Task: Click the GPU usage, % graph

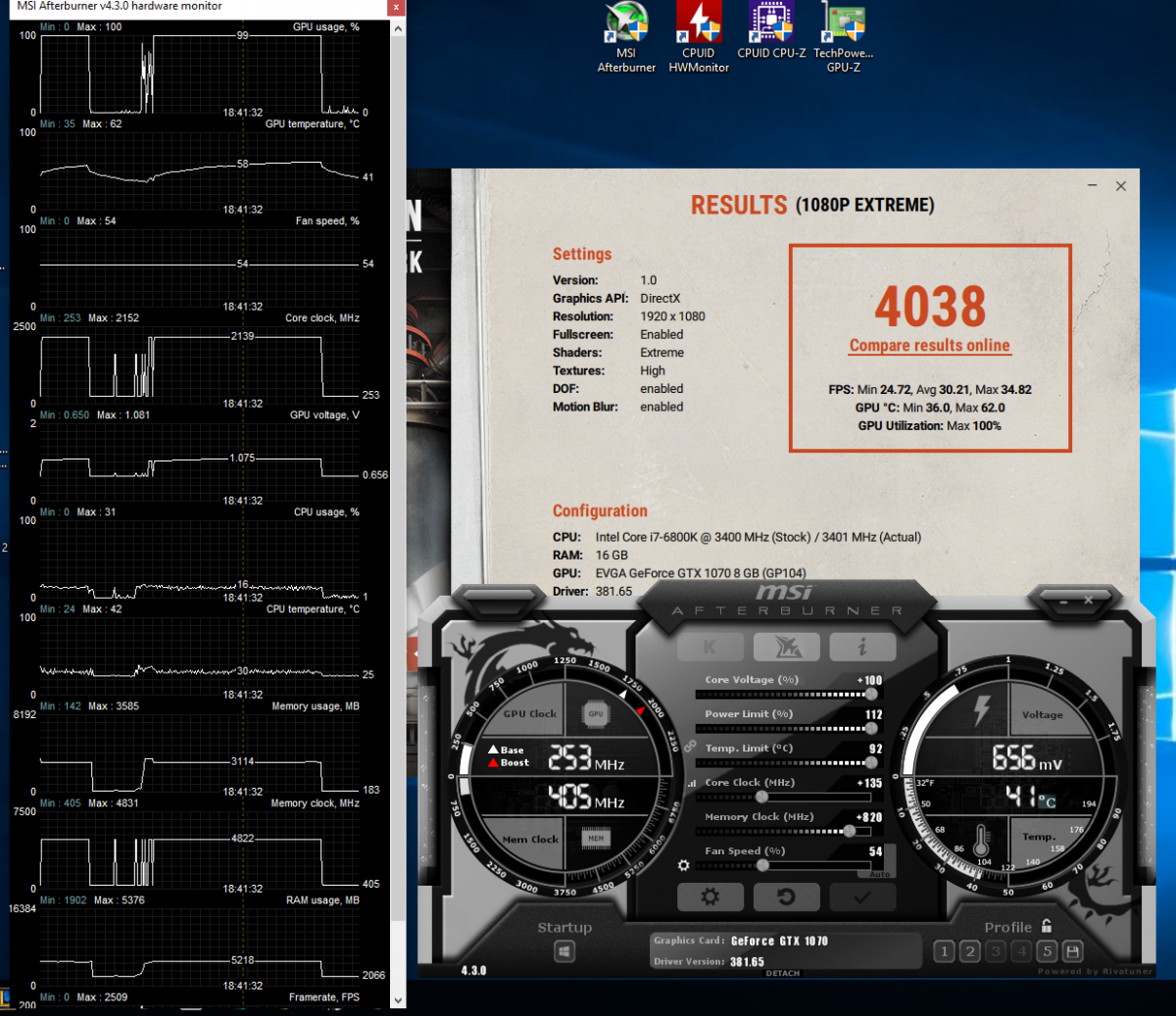Action: click(199, 73)
